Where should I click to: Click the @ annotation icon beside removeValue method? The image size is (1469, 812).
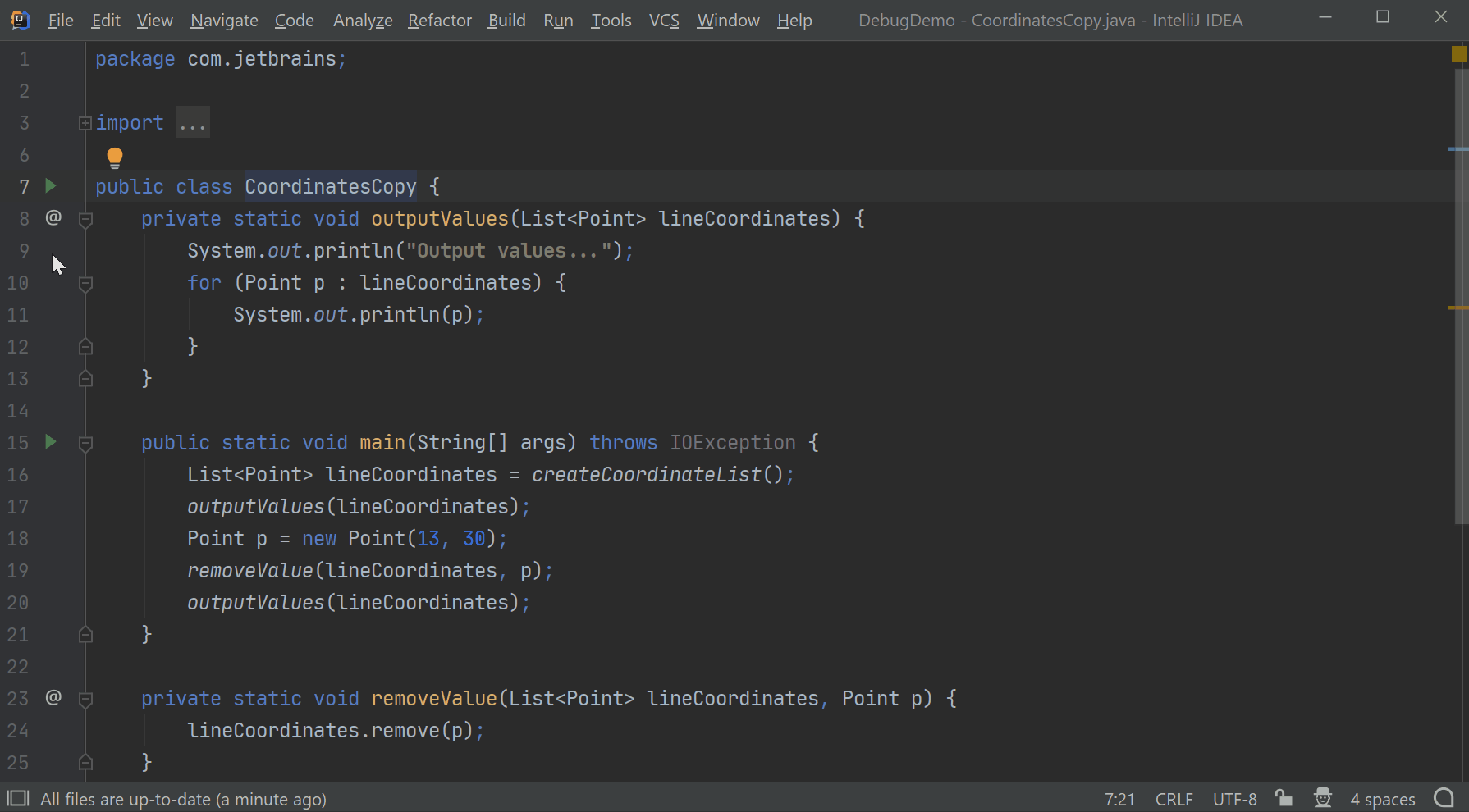click(53, 697)
